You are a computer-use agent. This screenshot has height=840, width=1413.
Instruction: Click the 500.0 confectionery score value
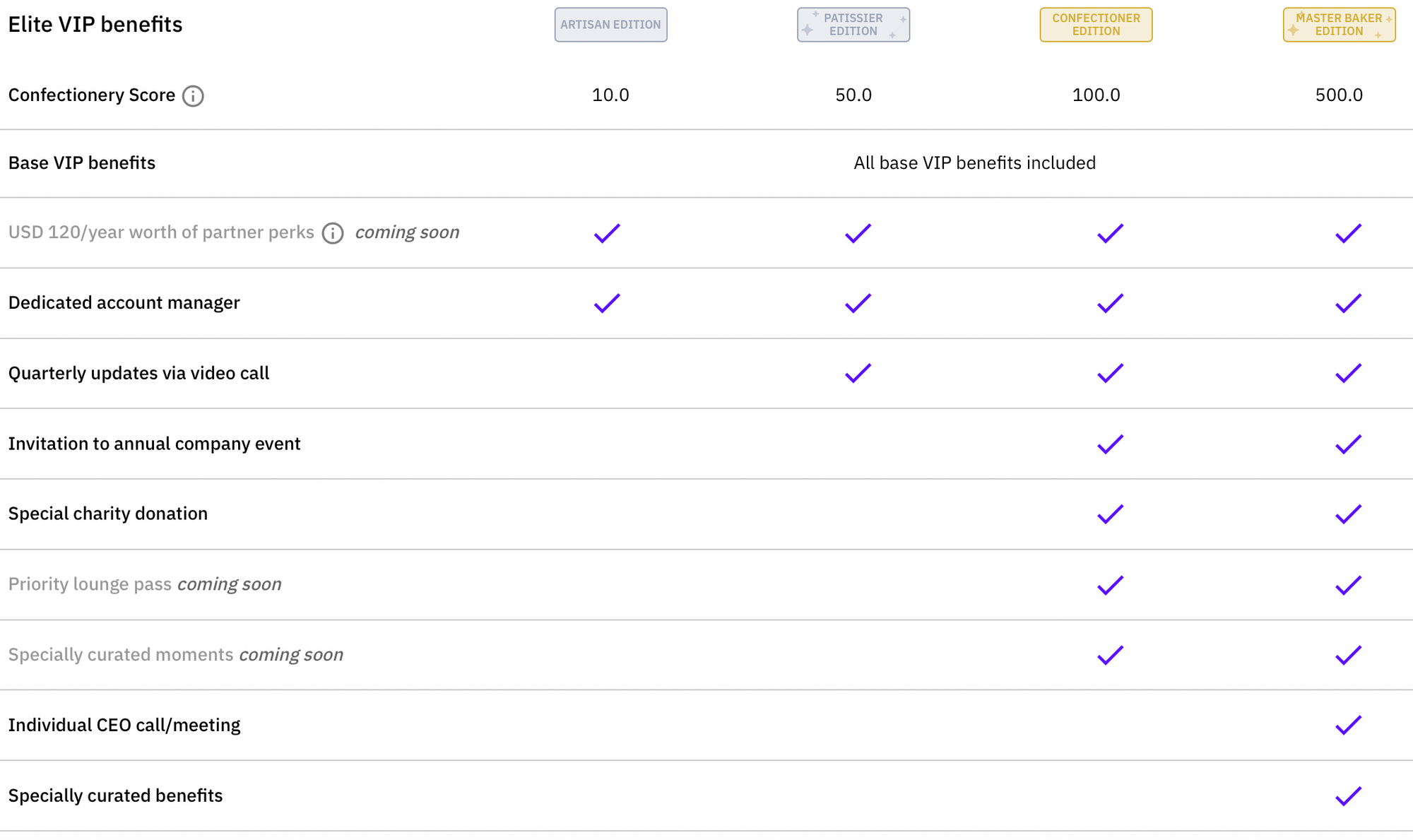pyautogui.click(x=1339, y=95)
